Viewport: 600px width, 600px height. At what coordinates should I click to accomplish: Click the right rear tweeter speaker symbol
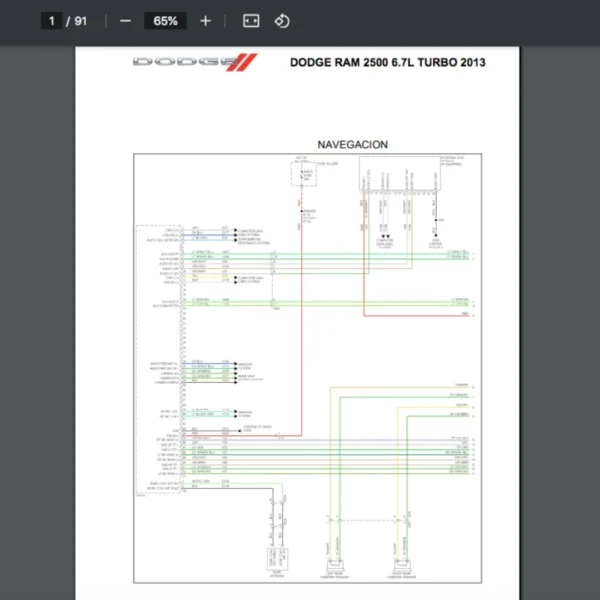[406, 562]
